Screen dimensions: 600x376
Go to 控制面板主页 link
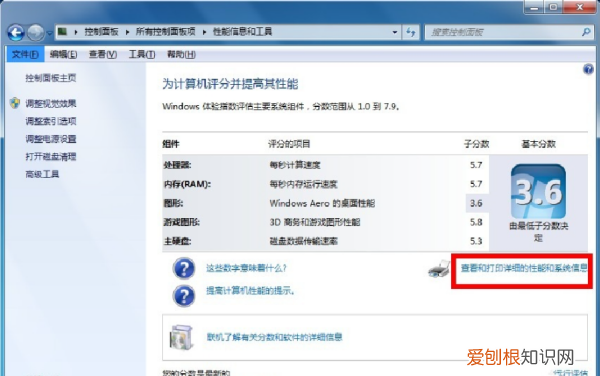point(51,78)
